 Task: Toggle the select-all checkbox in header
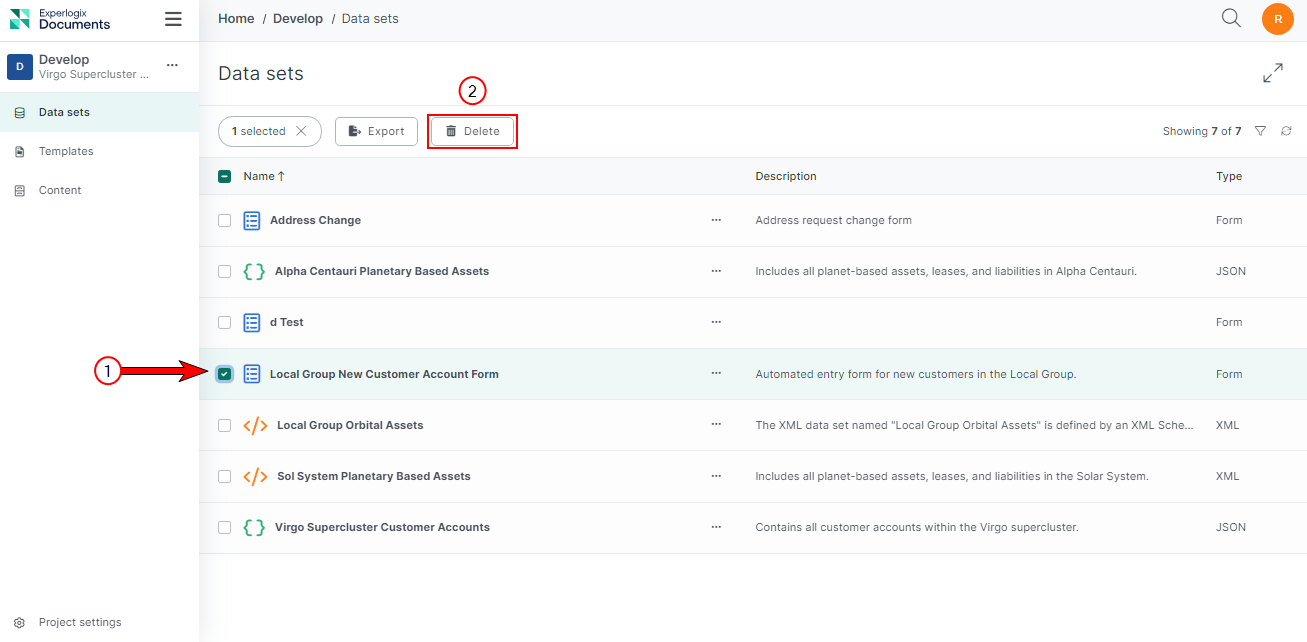click(225, 176)
